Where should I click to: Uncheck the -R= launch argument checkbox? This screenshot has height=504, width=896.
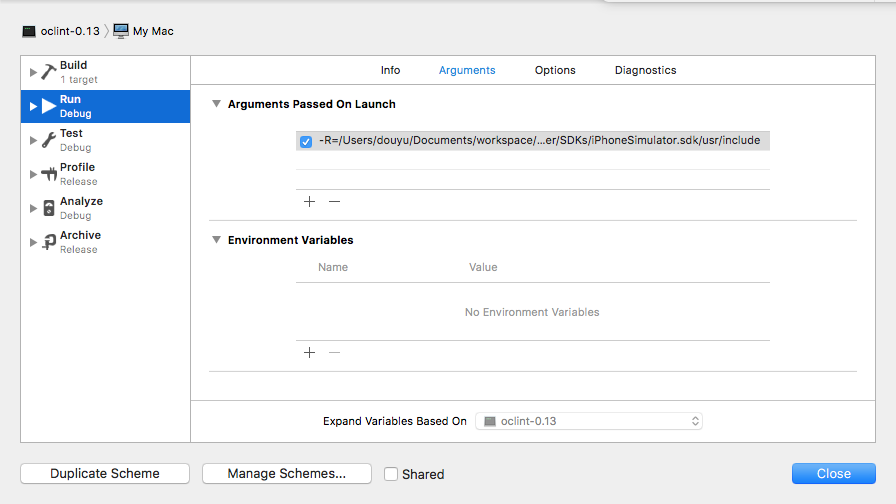click(306, 142)
